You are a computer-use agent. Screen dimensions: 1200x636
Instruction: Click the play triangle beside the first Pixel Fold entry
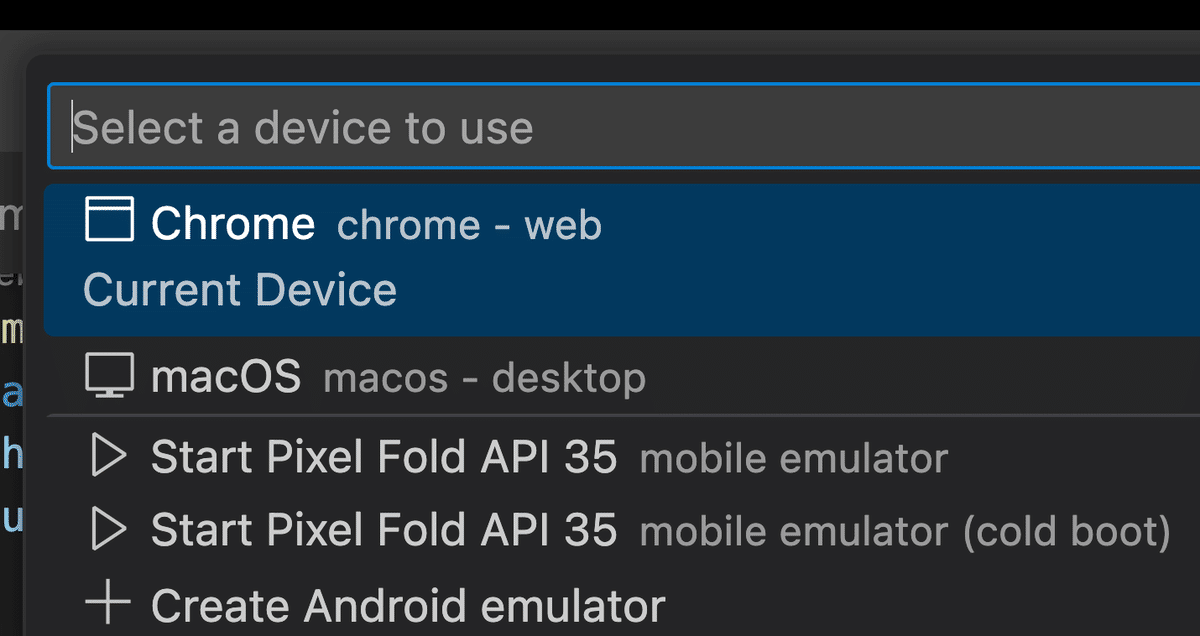click(x=108, y=457)
